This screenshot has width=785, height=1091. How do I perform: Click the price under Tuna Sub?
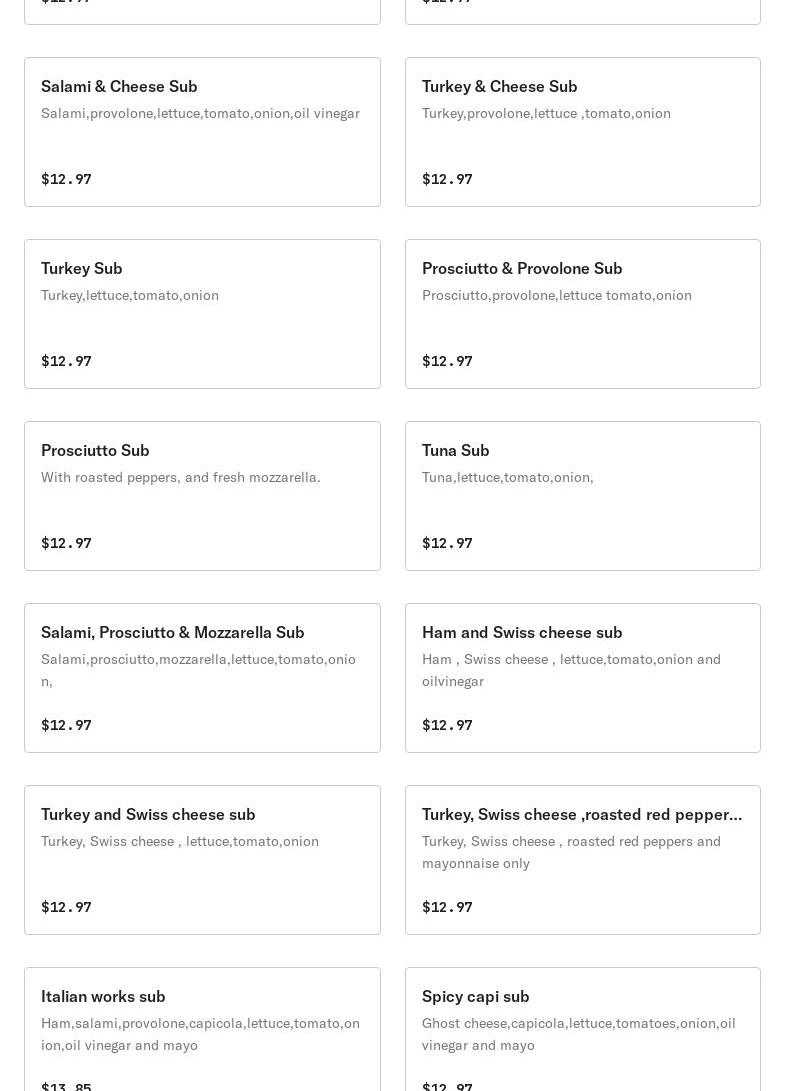447,543
